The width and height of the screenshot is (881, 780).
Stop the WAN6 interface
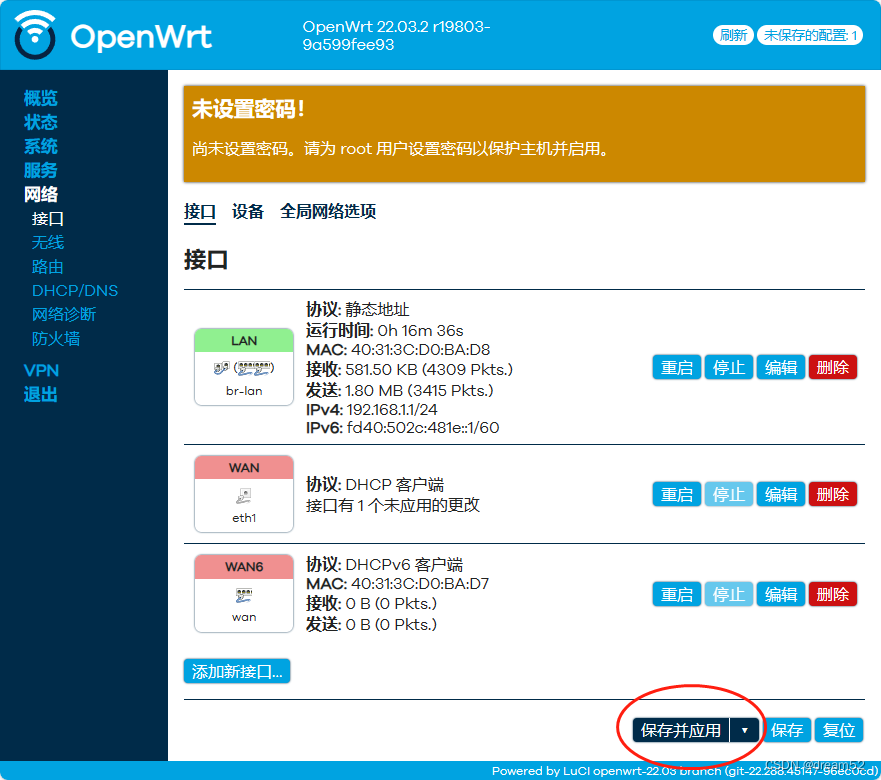(729, 594)
